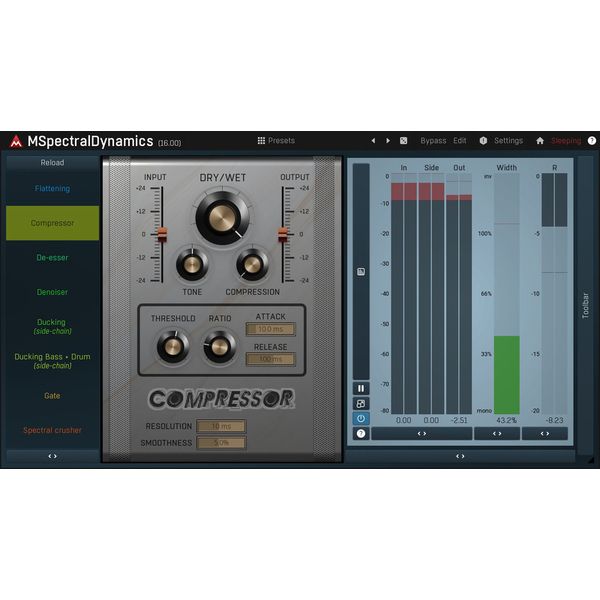Open the help question mark in title bar
The width and height of the screenshot is (600, 600).
pos(592,140)
